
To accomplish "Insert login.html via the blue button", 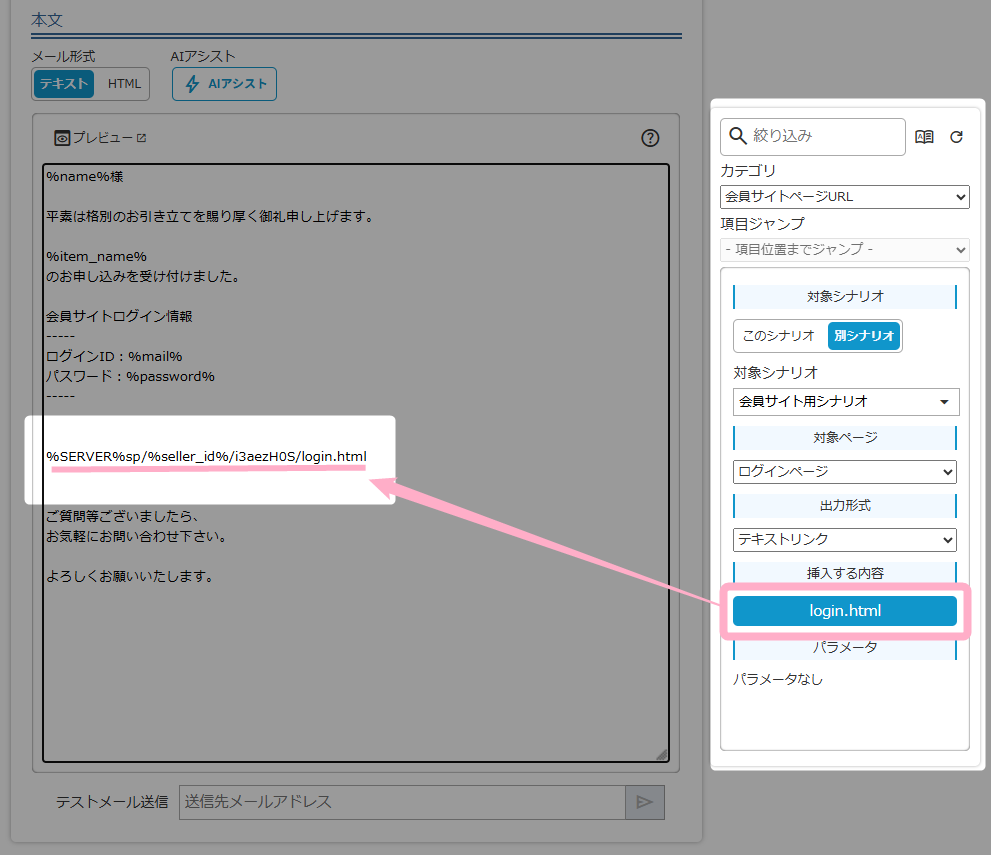I will click(844, 611).
